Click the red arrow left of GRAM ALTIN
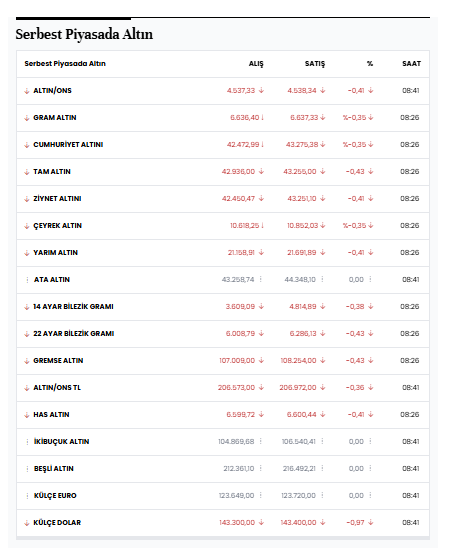Image resolution: width=449 pixels, height=558 pixels. [27, 118]
